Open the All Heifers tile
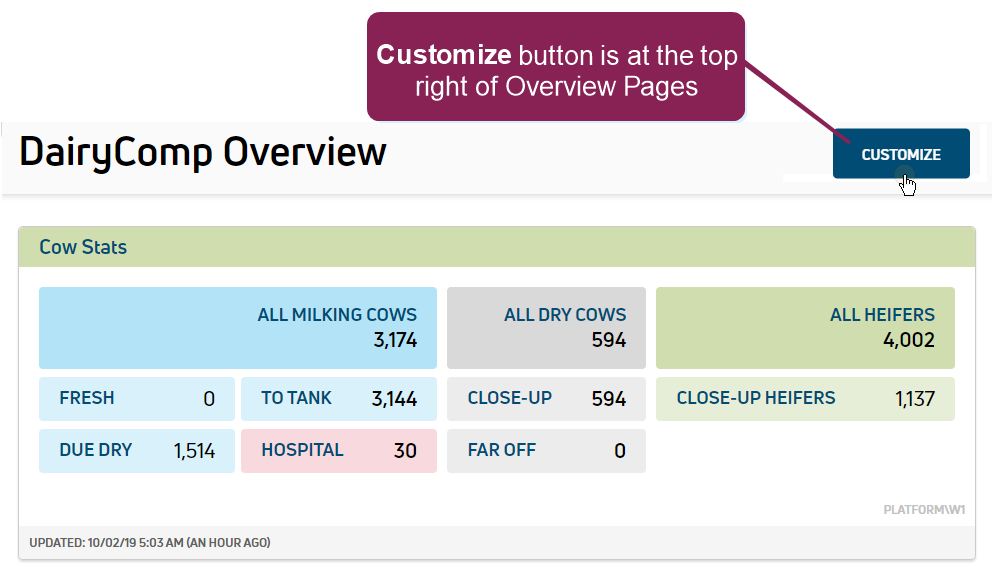The width and height of the screenshot is (992, 577). tap(805, 328)
